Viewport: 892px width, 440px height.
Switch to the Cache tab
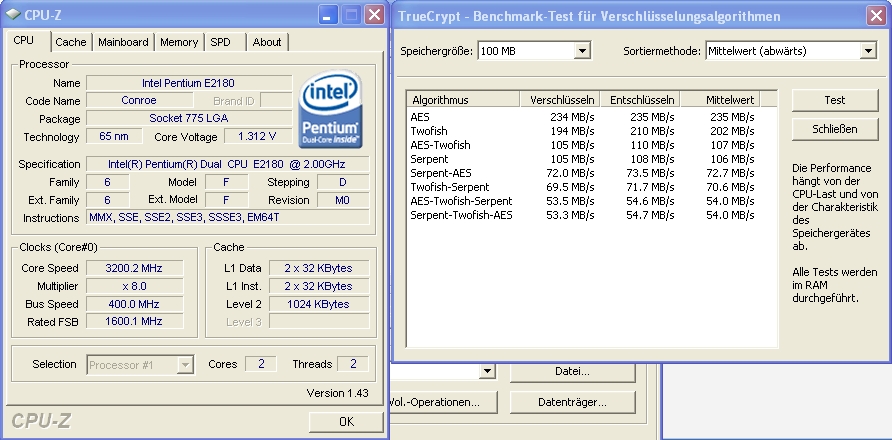click(71, 42)
